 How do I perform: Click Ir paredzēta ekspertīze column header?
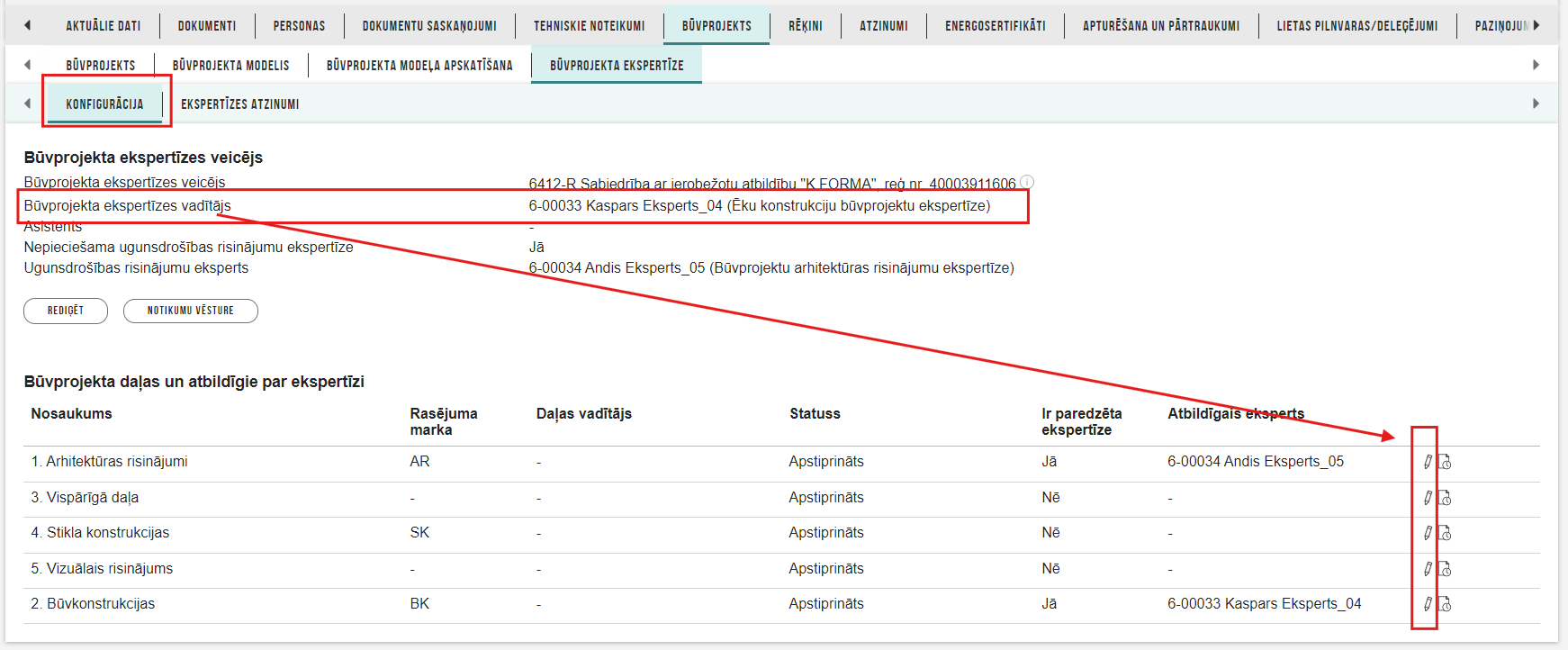(1082, 422)
